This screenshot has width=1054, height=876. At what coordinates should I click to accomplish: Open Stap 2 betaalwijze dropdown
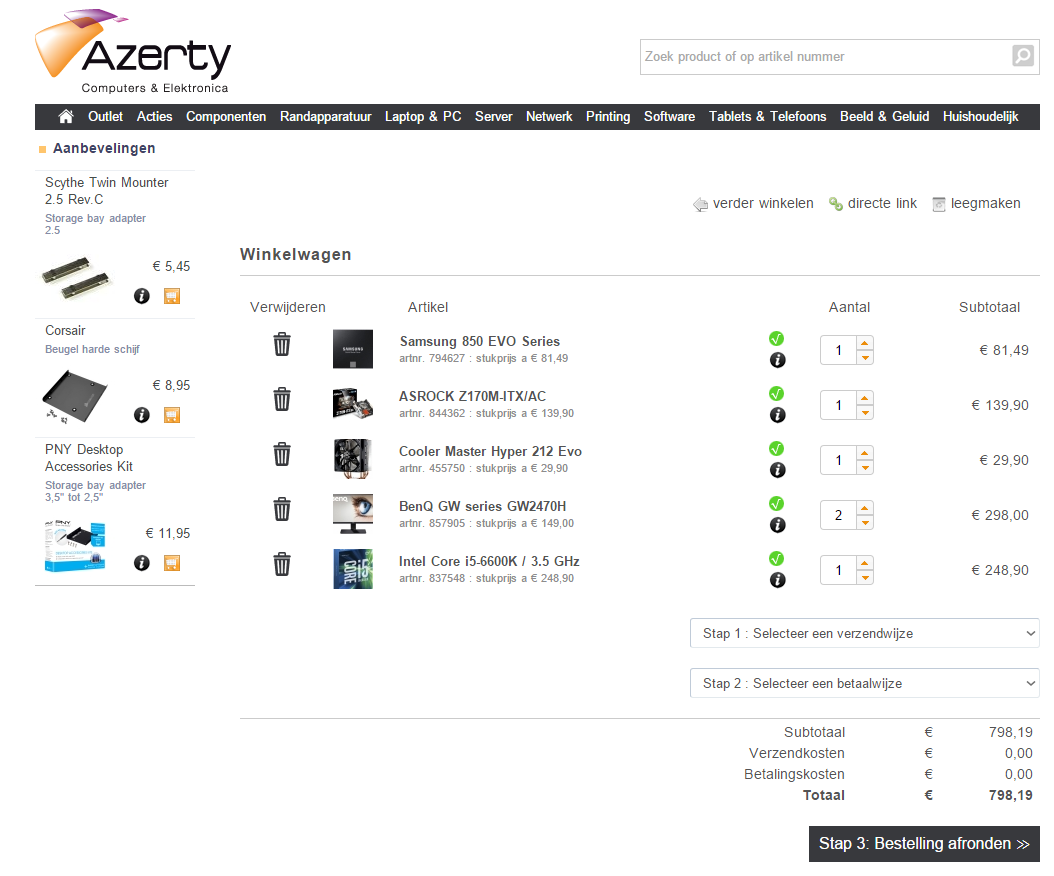(x=864, y=683)
